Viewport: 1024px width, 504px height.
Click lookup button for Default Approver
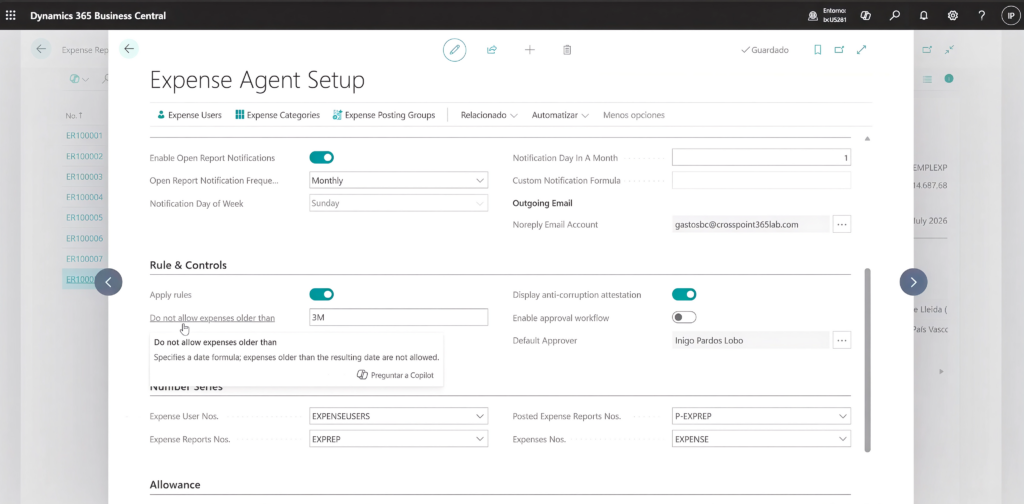[x=842, y=340]
